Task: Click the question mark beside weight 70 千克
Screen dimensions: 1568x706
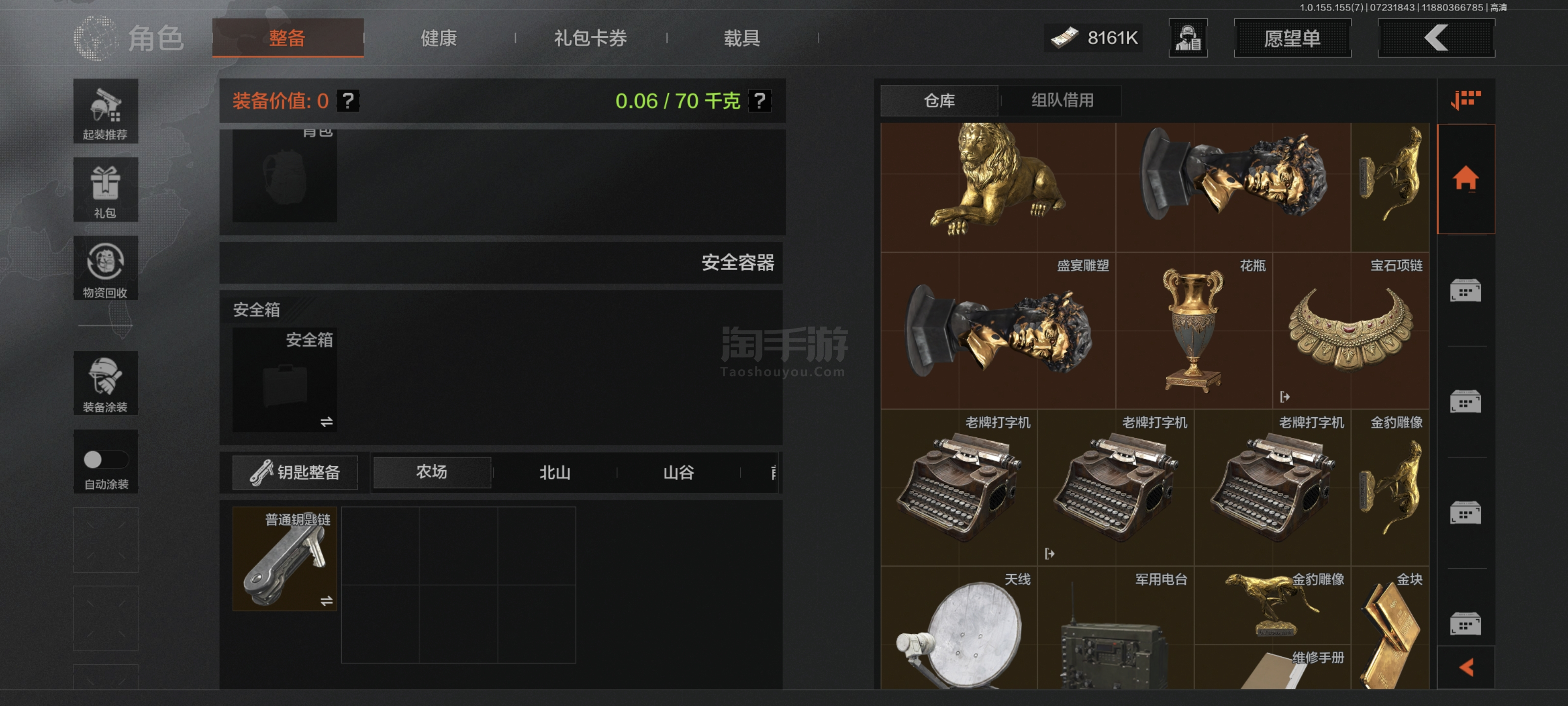Action: [759, 101]
